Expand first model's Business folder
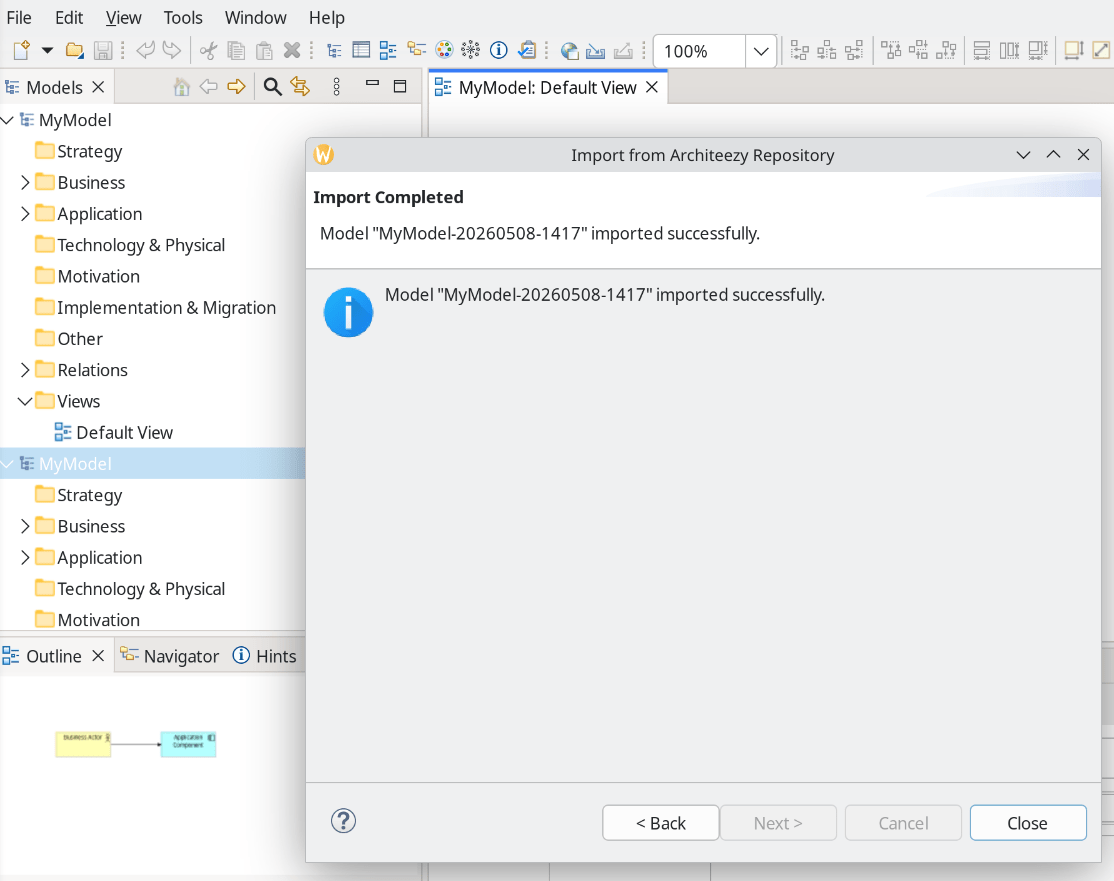Image resolution: width=1114 pixels, height=881 pixels. pyautogui.click(x=25, y=183)
